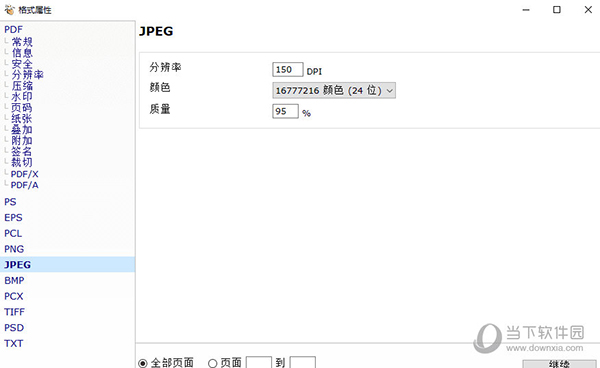Maximize the 格式属性 window
Viewport: 600px width, 368px height.
pos(557,10)
